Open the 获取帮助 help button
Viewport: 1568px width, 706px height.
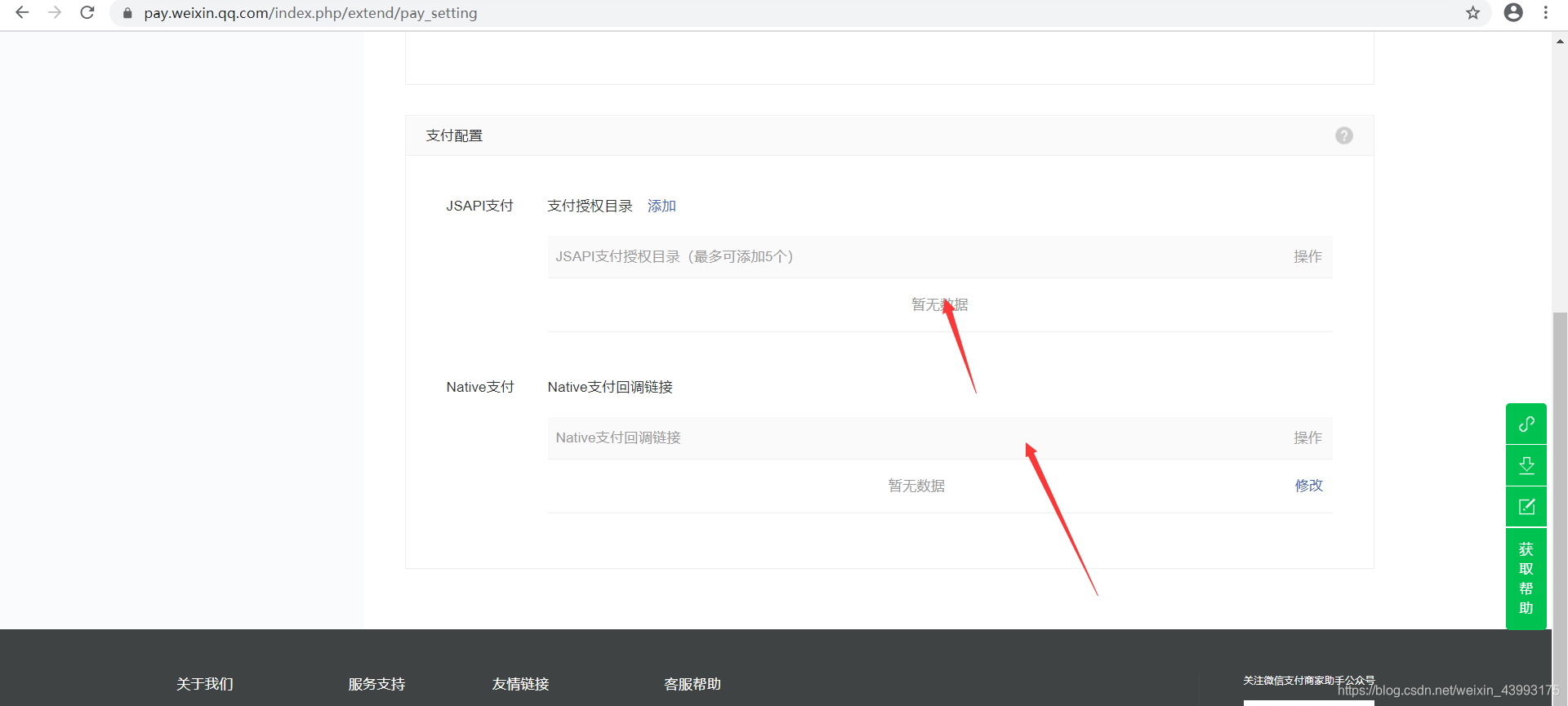click(1526, 579)
